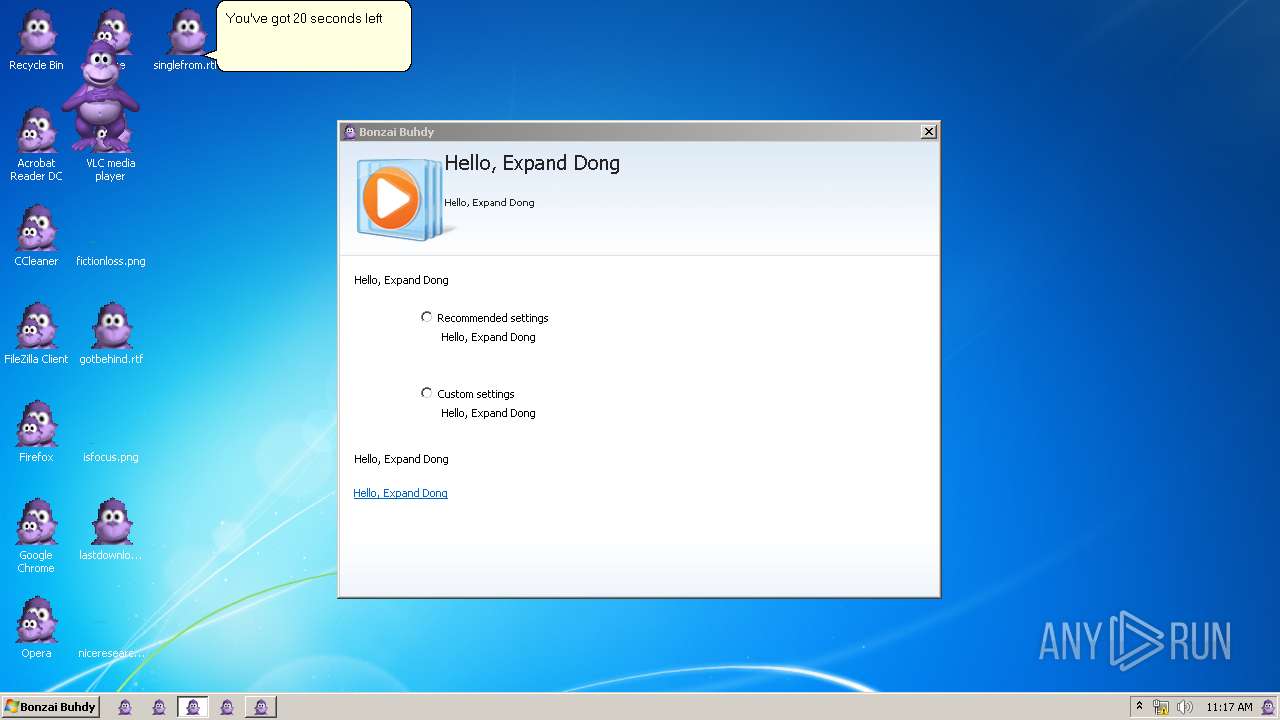Click description text under Recommended settings
The height and width of the screenshot is (720, 1280).
(x=488, y=337)
